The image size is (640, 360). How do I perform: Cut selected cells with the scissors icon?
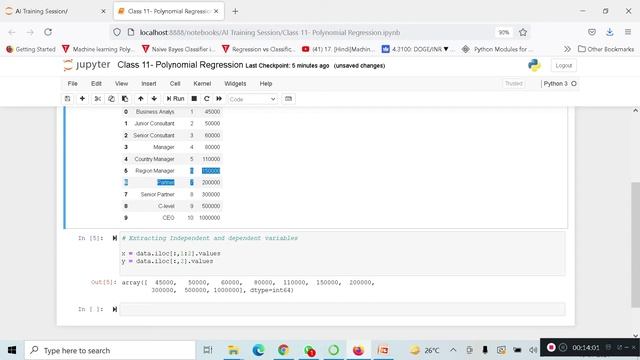pyautogui.click(x=98, y=99)
